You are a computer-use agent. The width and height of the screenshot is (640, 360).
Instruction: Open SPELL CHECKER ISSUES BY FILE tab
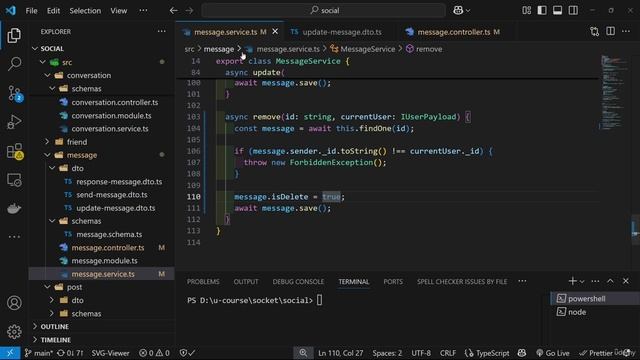click(462, 282)
